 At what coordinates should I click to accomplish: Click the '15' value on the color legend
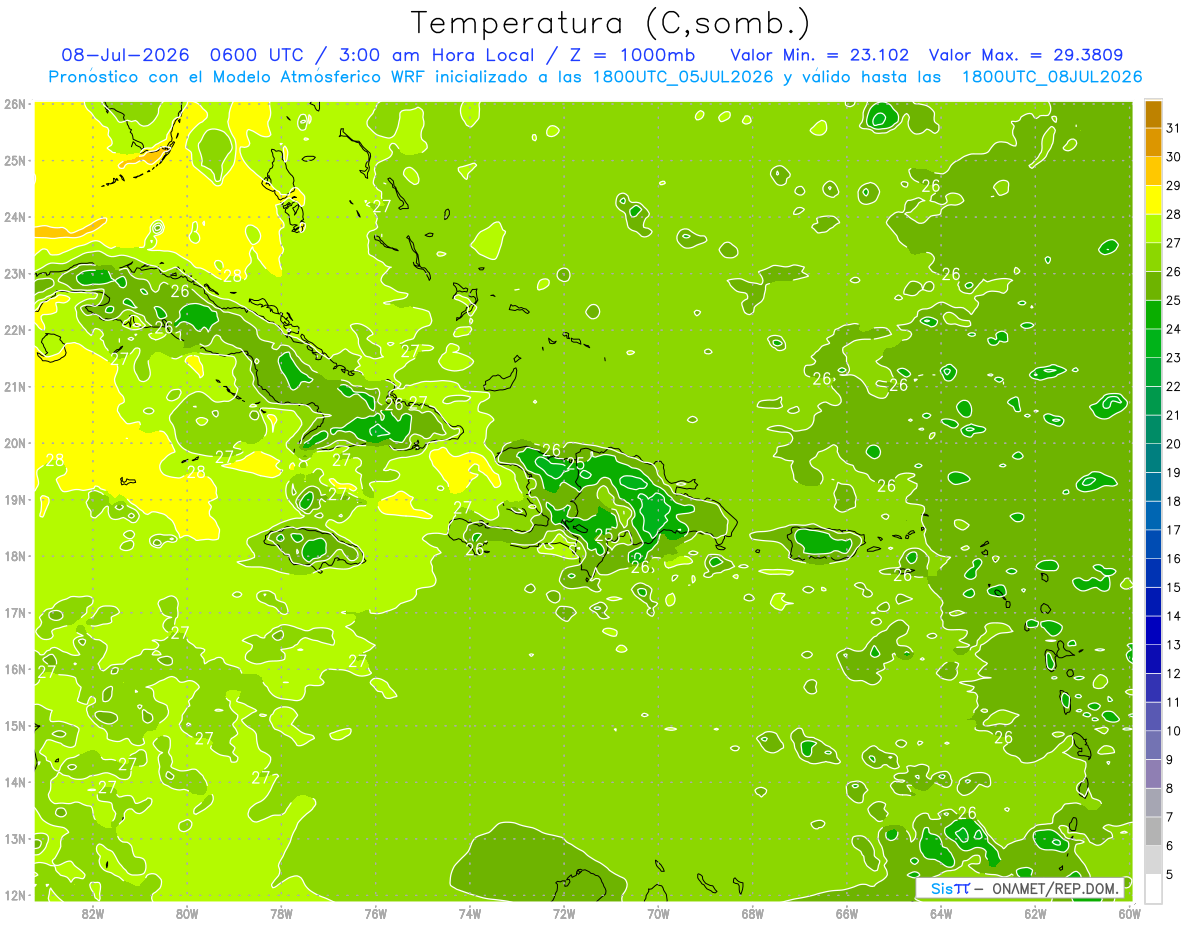tap(1174, 587)
